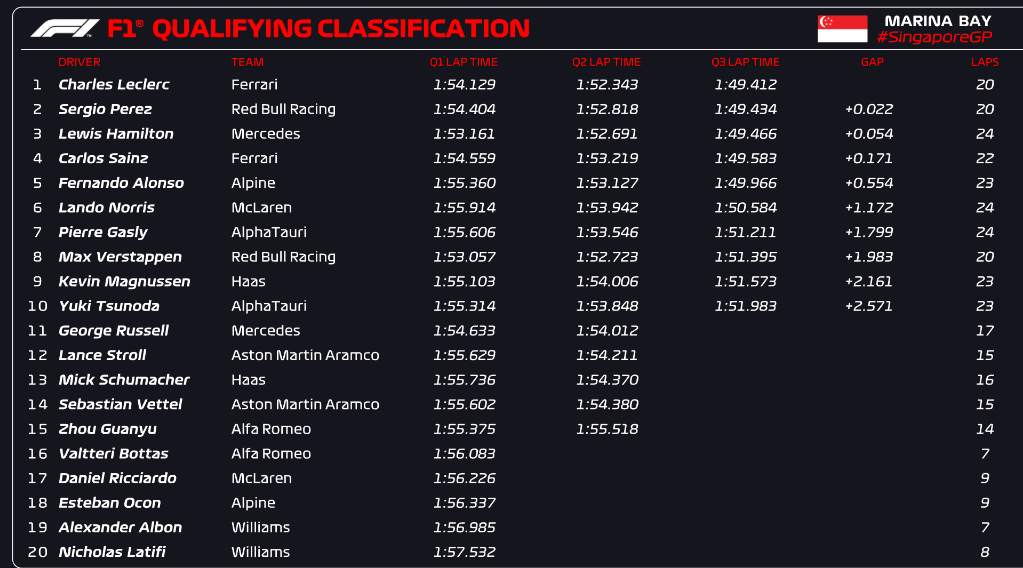
Task: Click Leclerc's Q3 time 1:49.412
Action: pyautogui.click(x=745, y=85)
